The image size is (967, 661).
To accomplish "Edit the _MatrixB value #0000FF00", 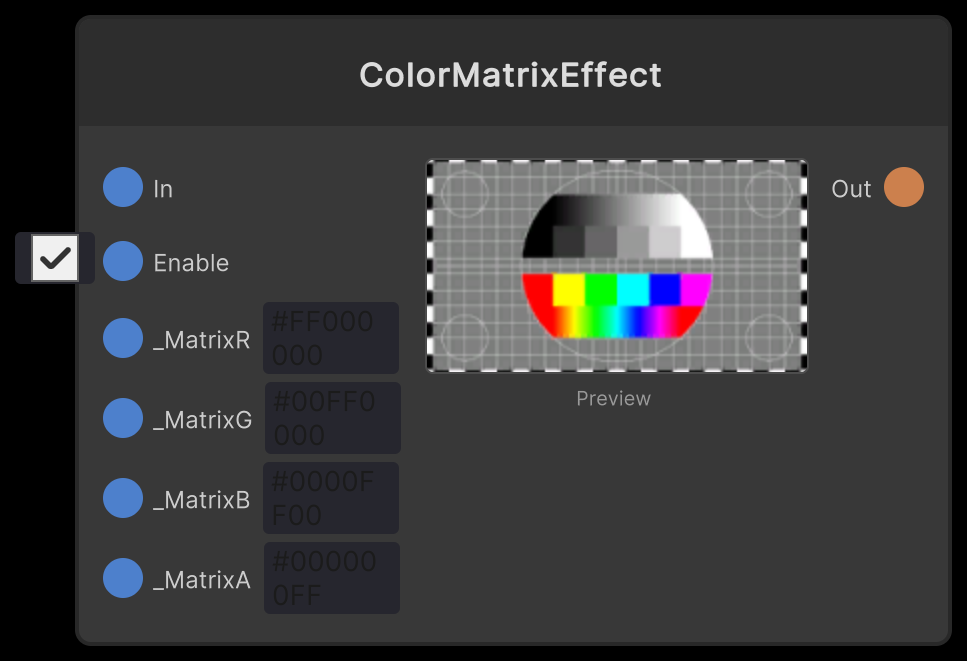I will pyautogui.click(x=331, y=498).
